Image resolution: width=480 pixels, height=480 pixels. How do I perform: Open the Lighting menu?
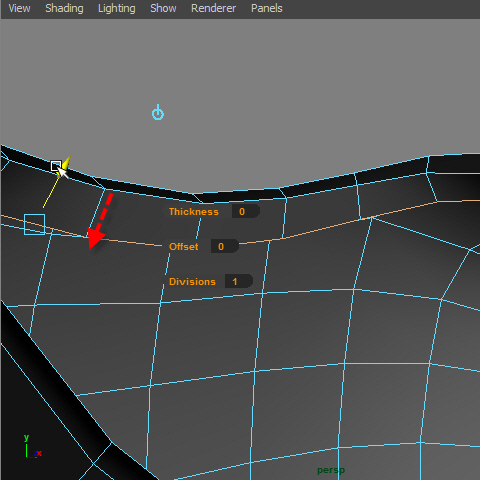(x=117, y=8)
